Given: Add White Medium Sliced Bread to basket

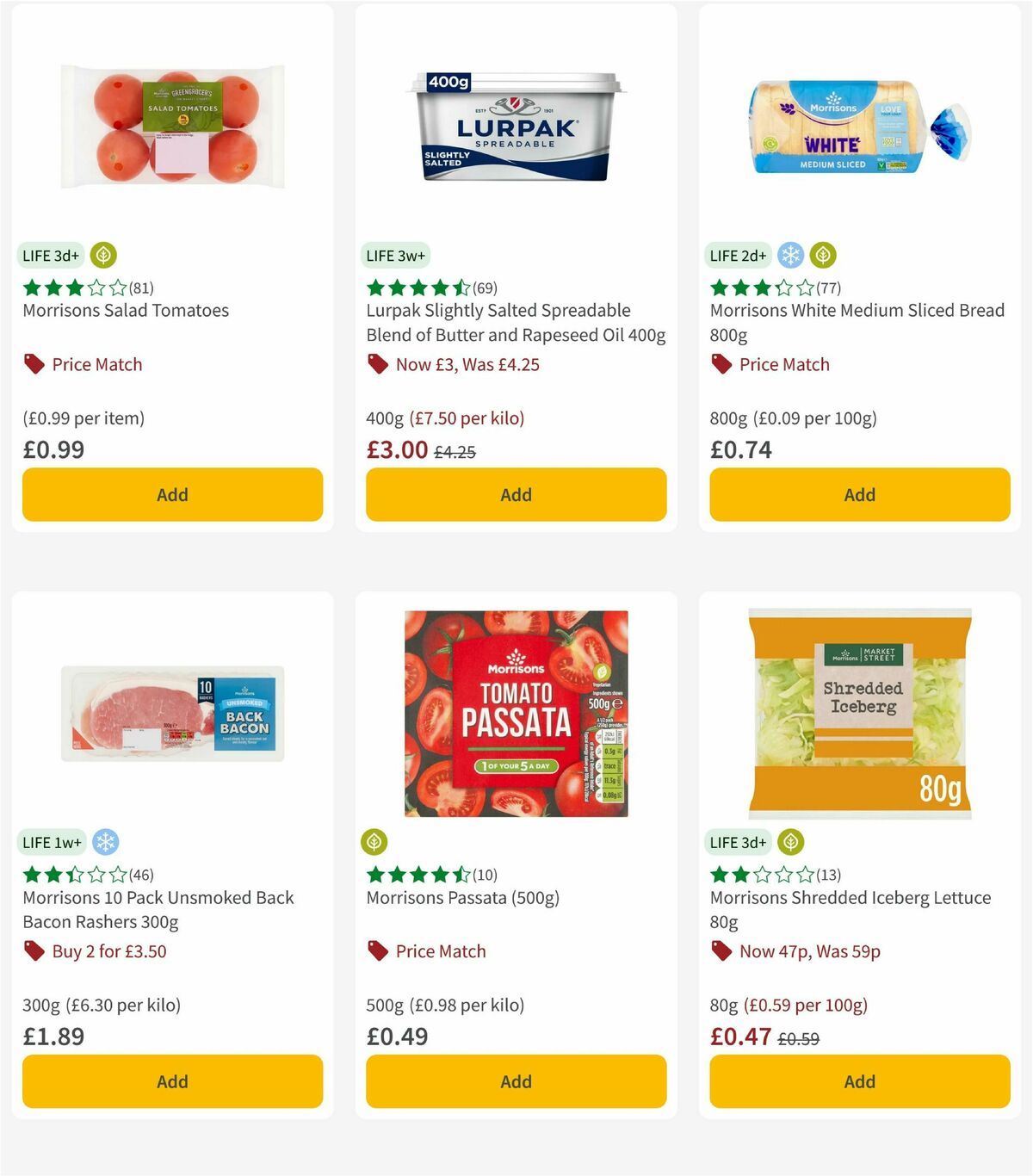Looking at the screenshot, I should point(859,494).
